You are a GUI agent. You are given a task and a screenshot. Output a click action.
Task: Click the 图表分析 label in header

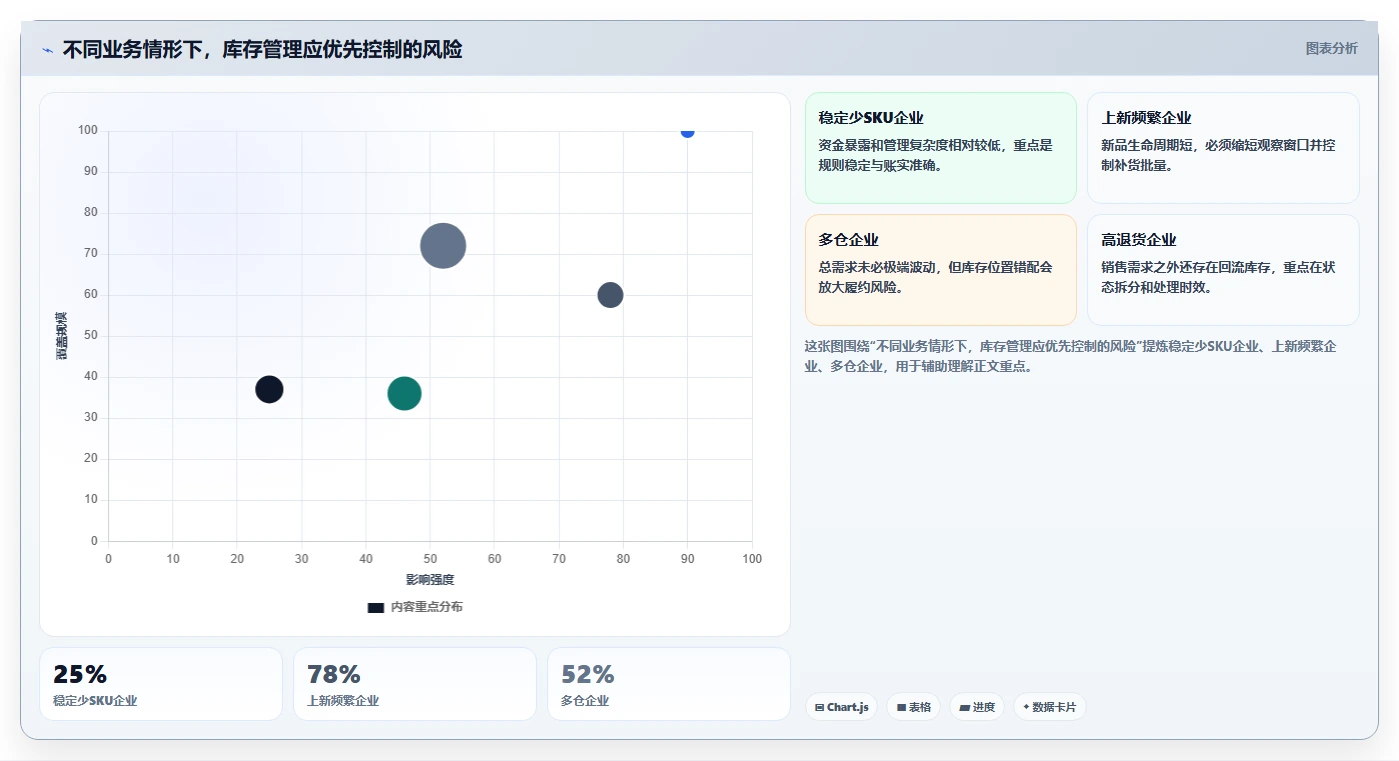coord(1331,48)
